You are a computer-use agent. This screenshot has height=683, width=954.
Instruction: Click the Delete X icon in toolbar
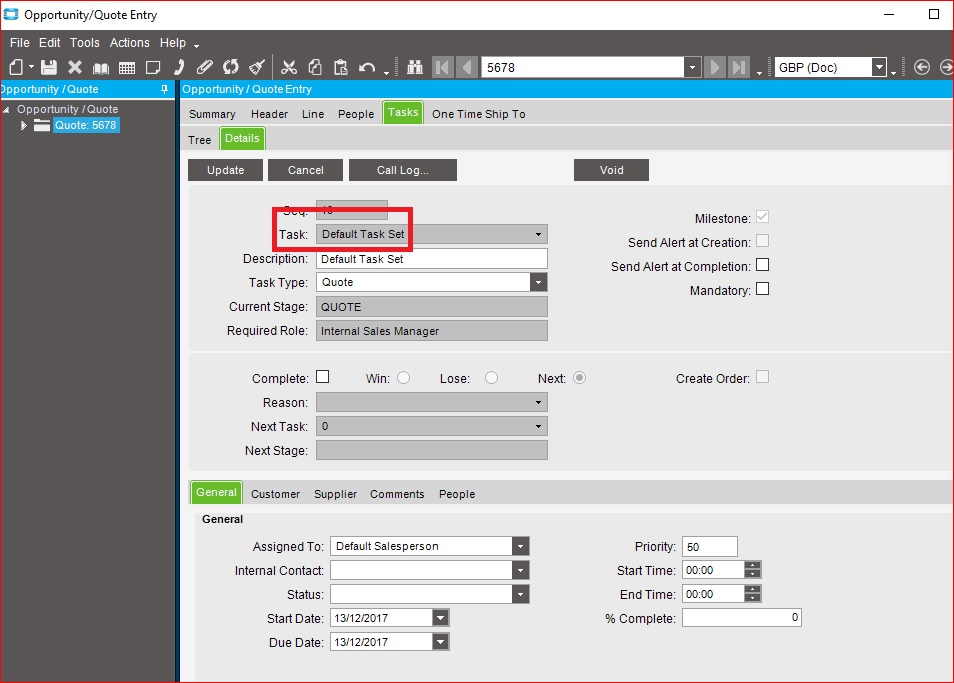(x=75, y=67)
